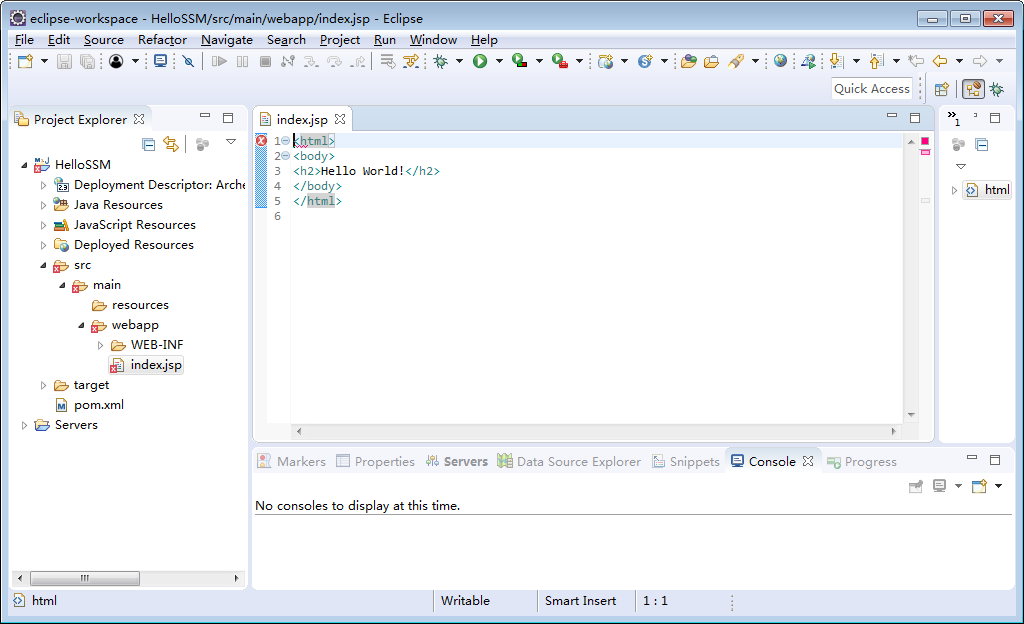Click the Open Perspective icon
The image size is (1024, 624).
click(941, 89)
